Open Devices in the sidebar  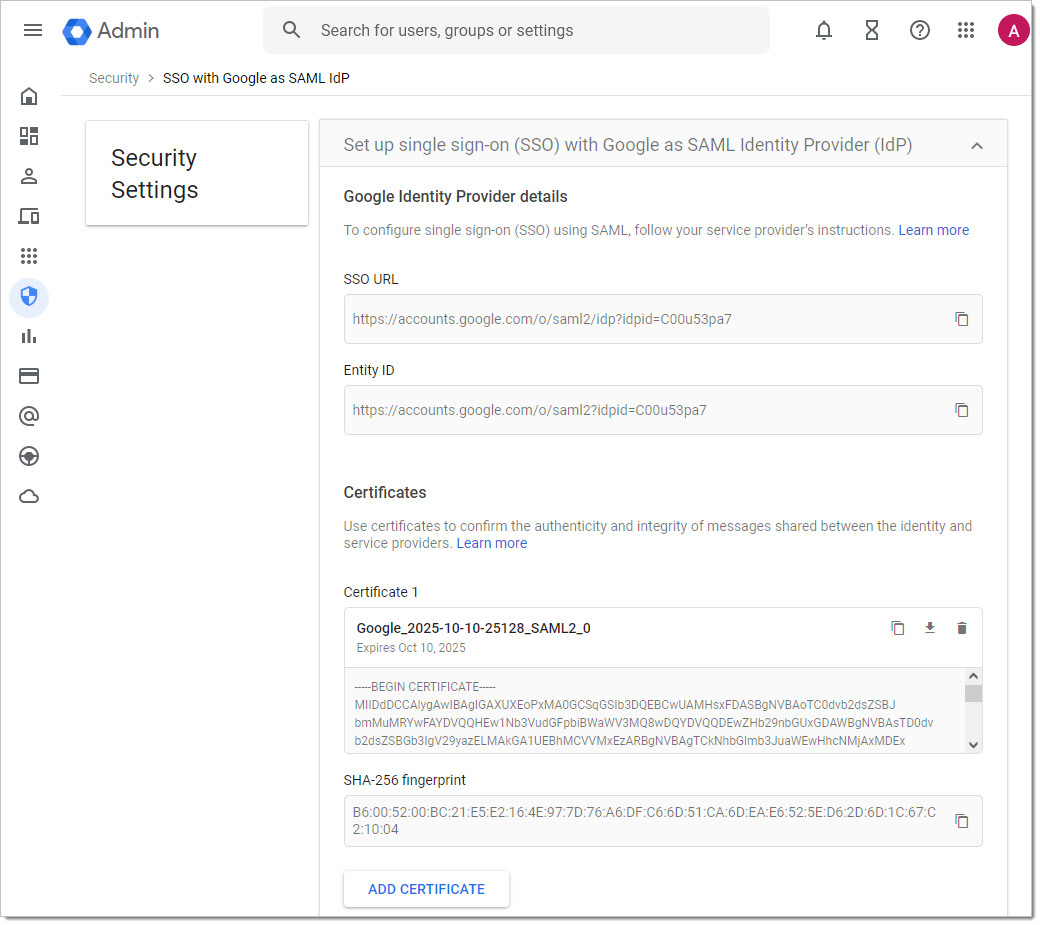tap(29, 216)
